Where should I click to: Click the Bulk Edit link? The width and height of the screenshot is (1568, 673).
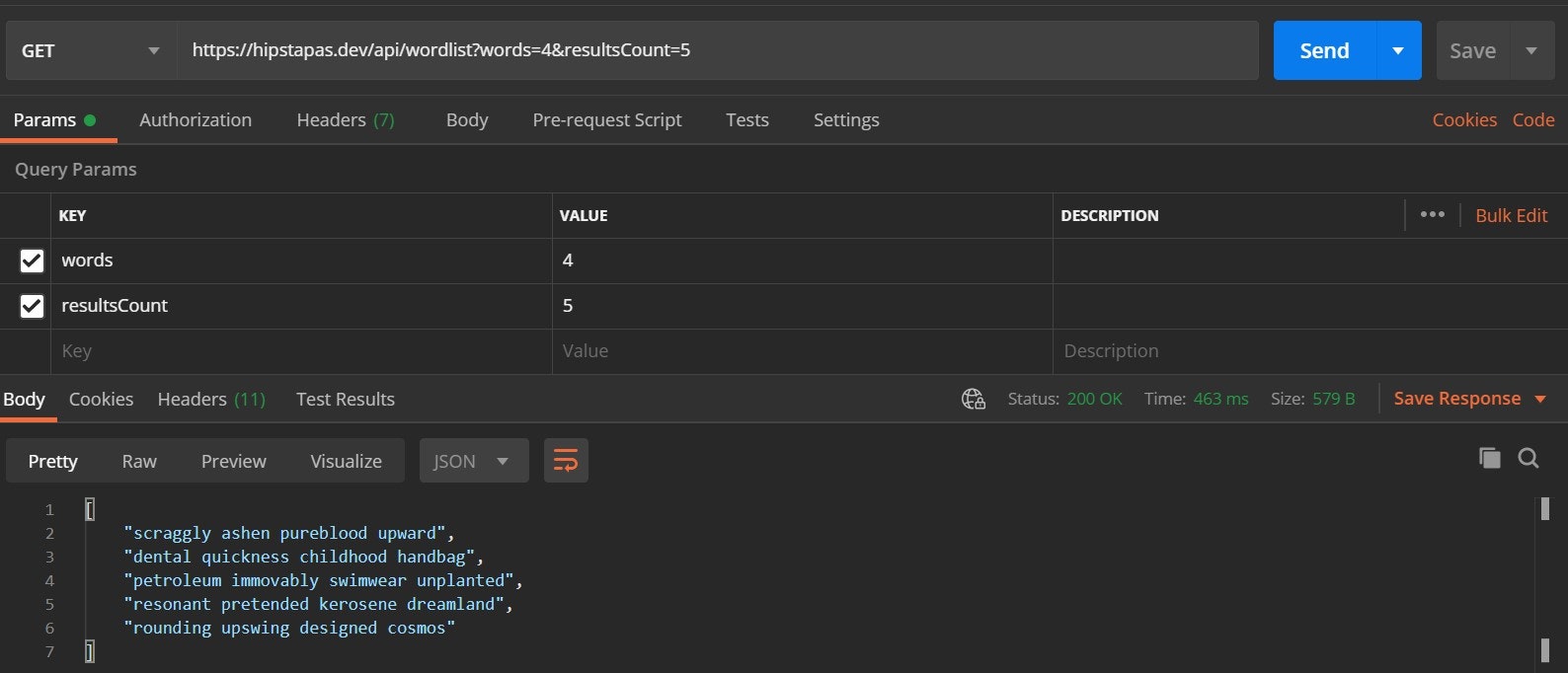pos(1512,215)
